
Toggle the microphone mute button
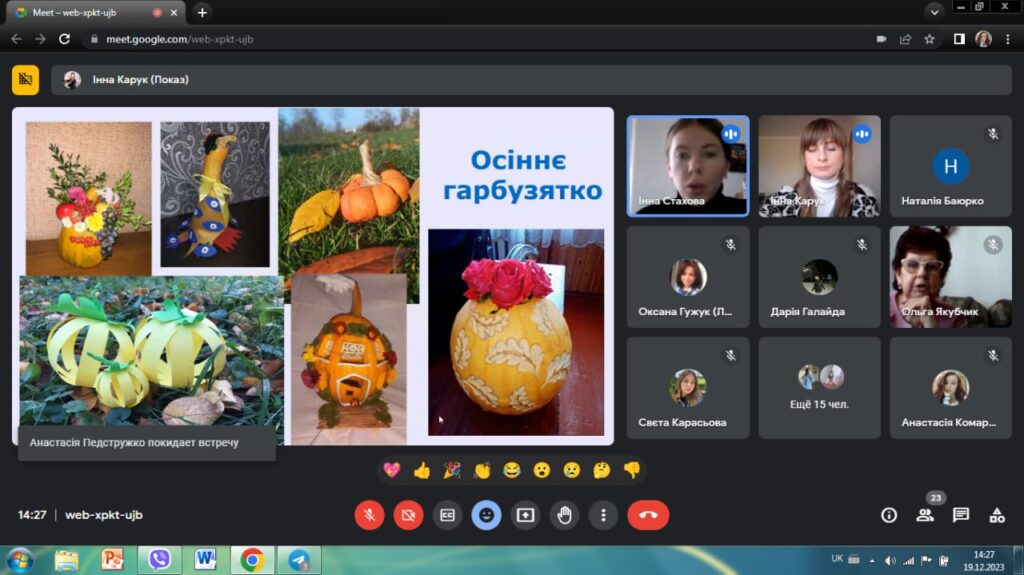(x=369, y=515)
